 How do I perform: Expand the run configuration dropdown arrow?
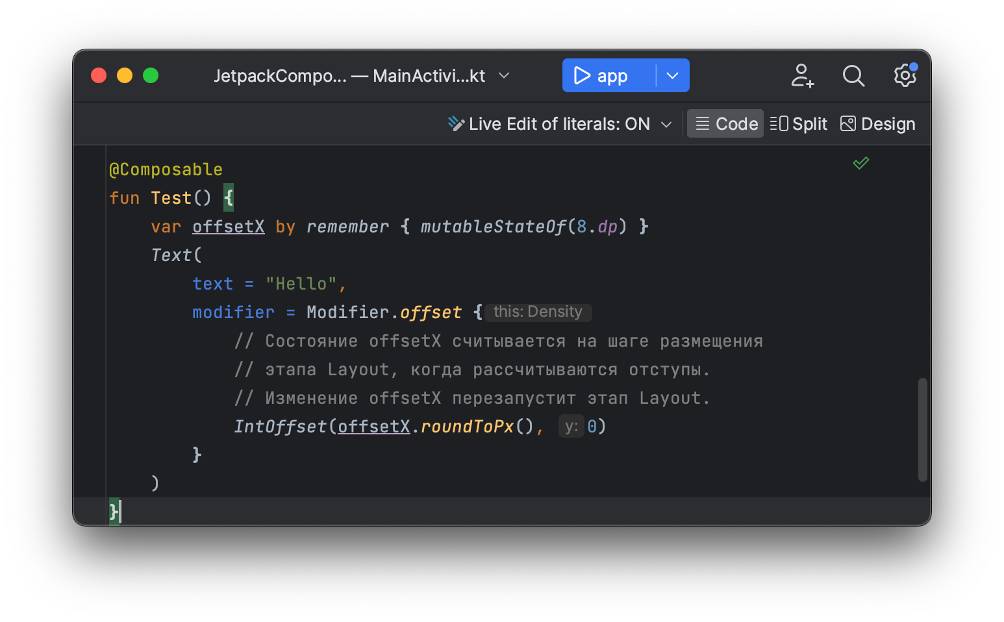tap(673, 76)
